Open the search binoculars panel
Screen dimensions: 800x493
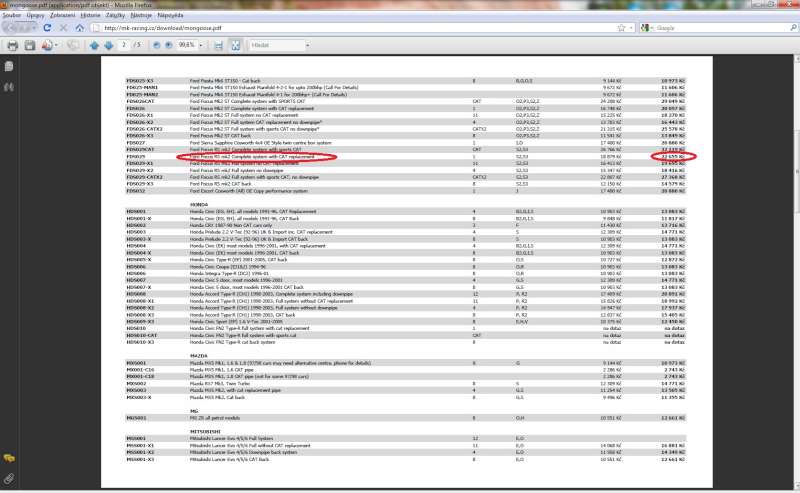point(9,88)
